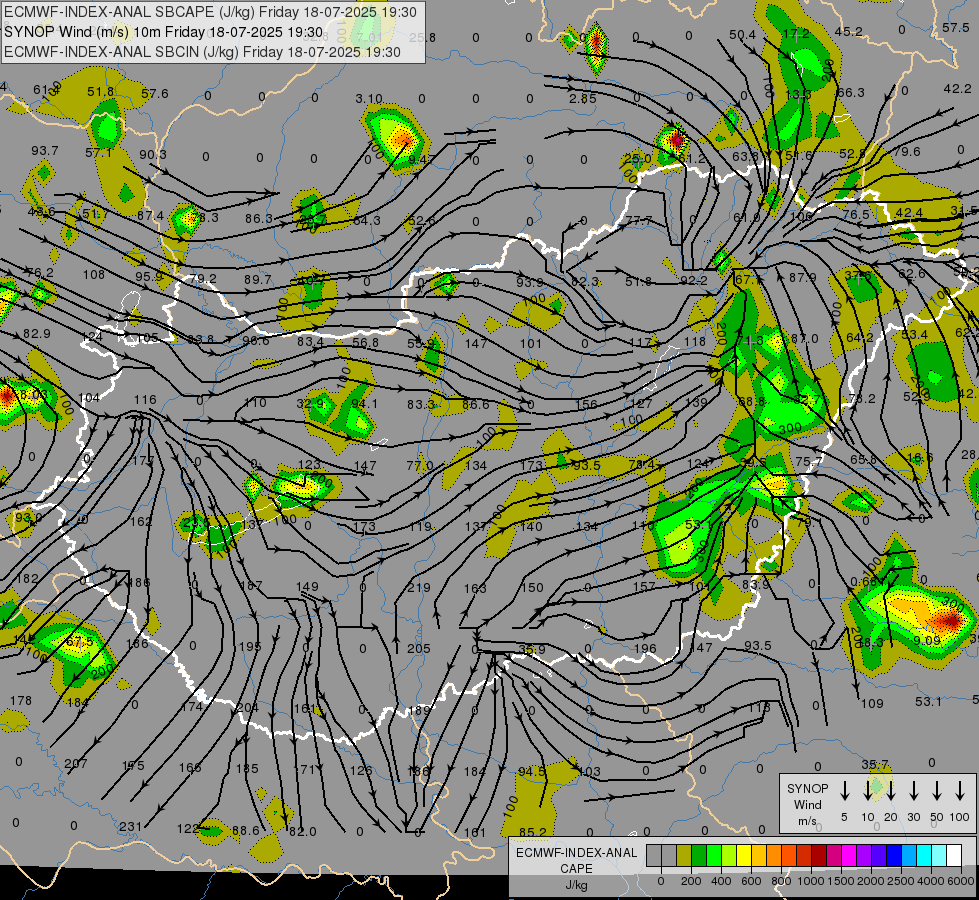Pick the dark red swatch right of 1000

pyautogui.click(x=819, y=855)
